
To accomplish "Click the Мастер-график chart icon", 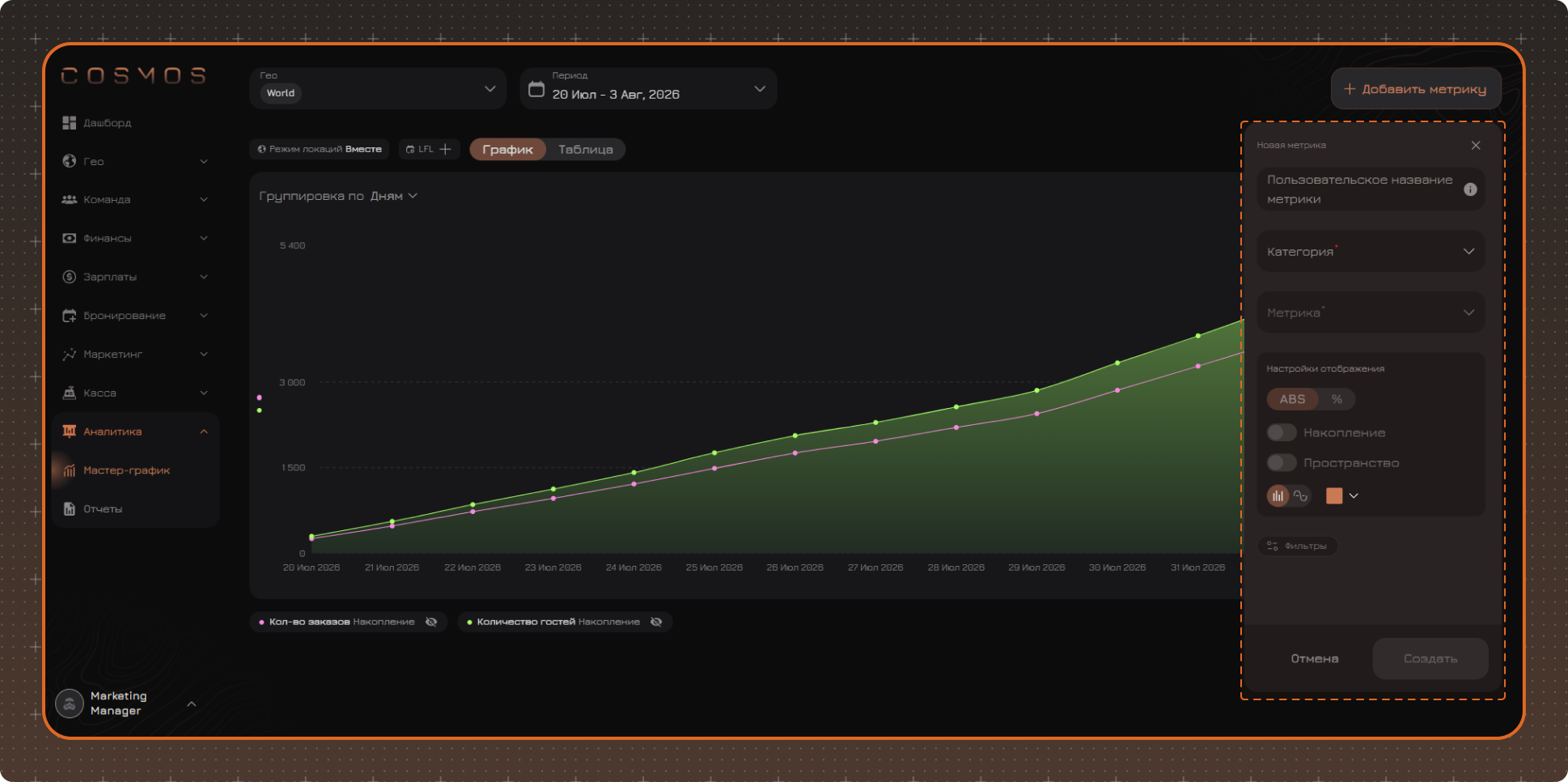I will tap(70, 470).
